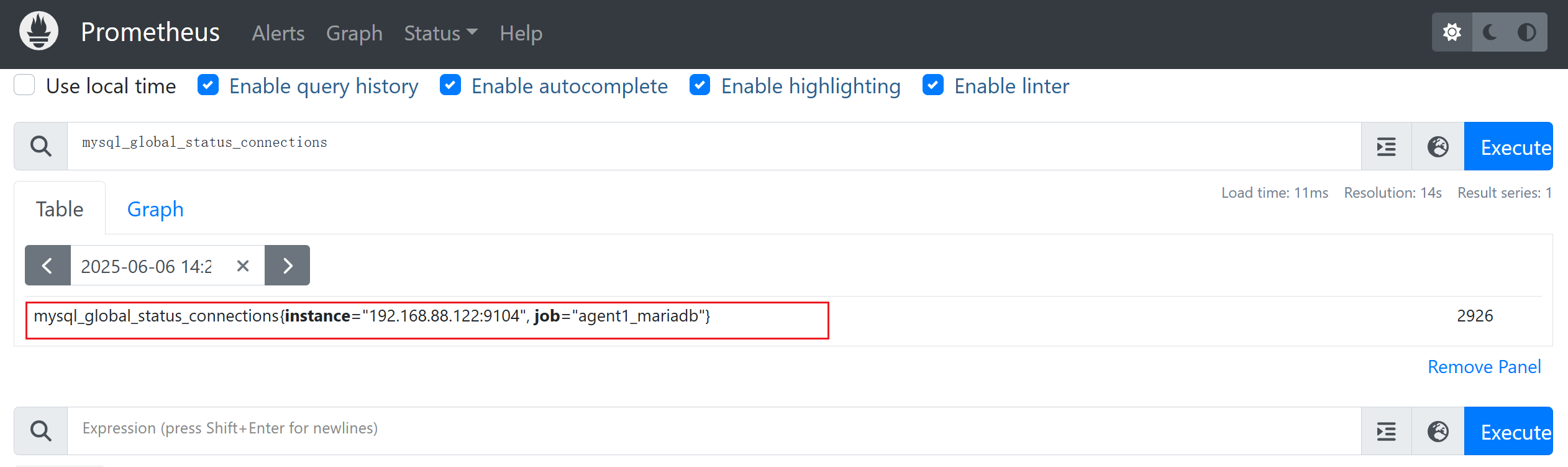Uncheck Enable linter option
Viewport: 1568px width, 467px height.
point(933,85)
